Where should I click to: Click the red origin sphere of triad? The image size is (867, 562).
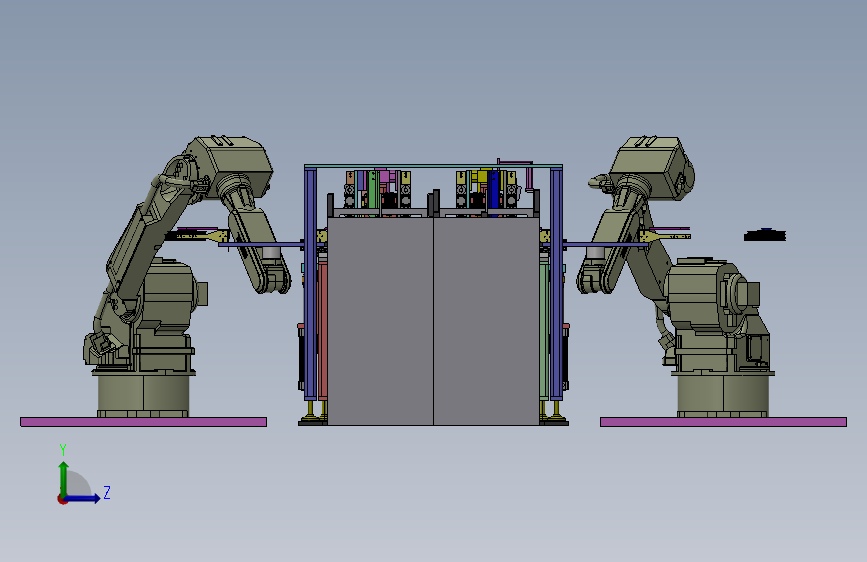(62, 499)
